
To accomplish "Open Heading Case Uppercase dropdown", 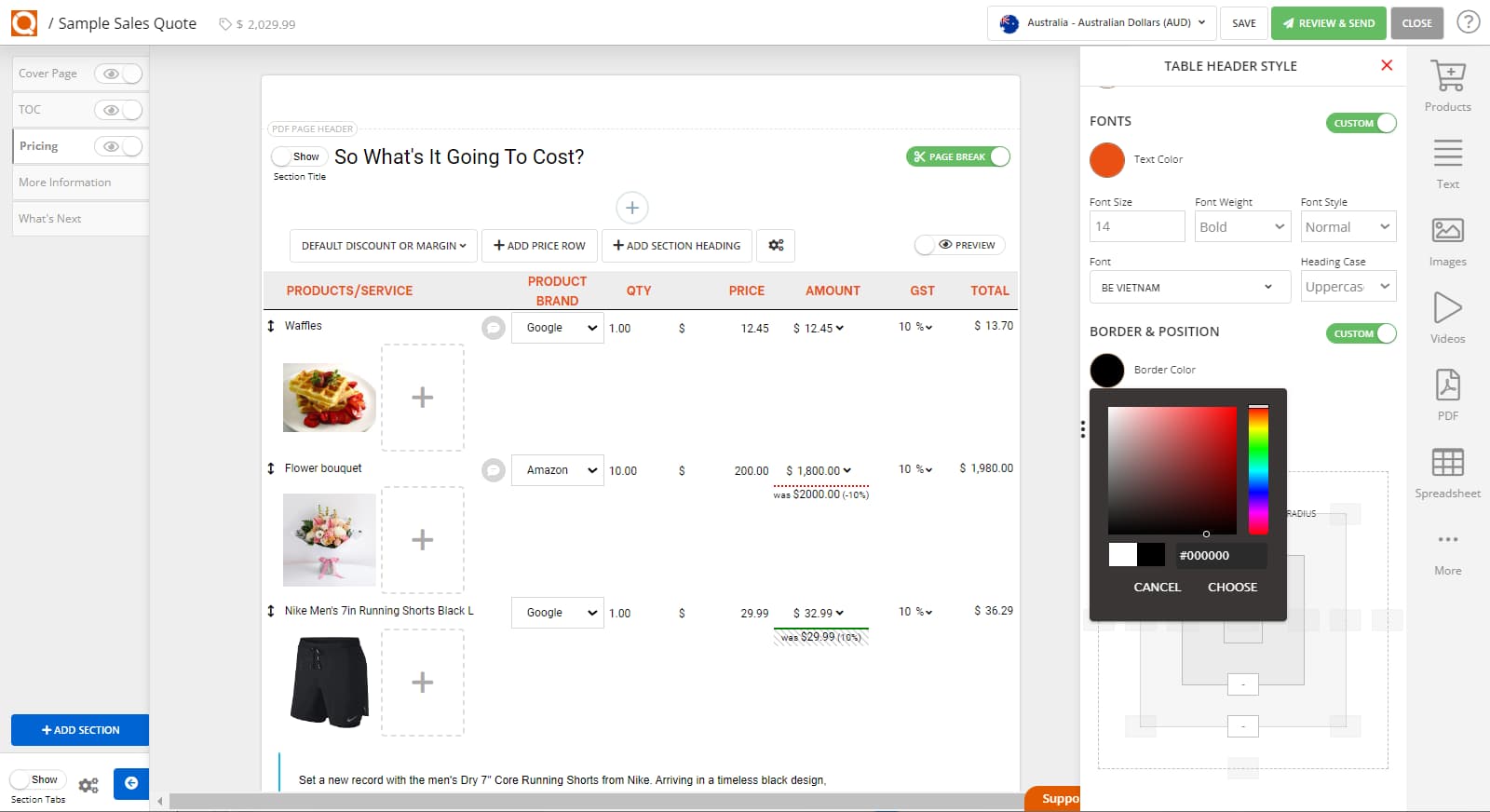I will pos(1348,287).
